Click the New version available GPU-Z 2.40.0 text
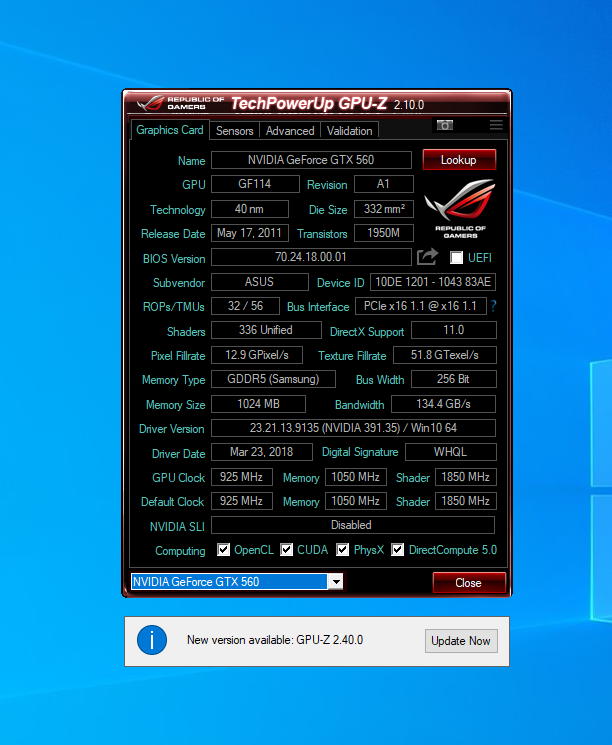This screenshot has height=745, width=612. [x=275, y=640]
